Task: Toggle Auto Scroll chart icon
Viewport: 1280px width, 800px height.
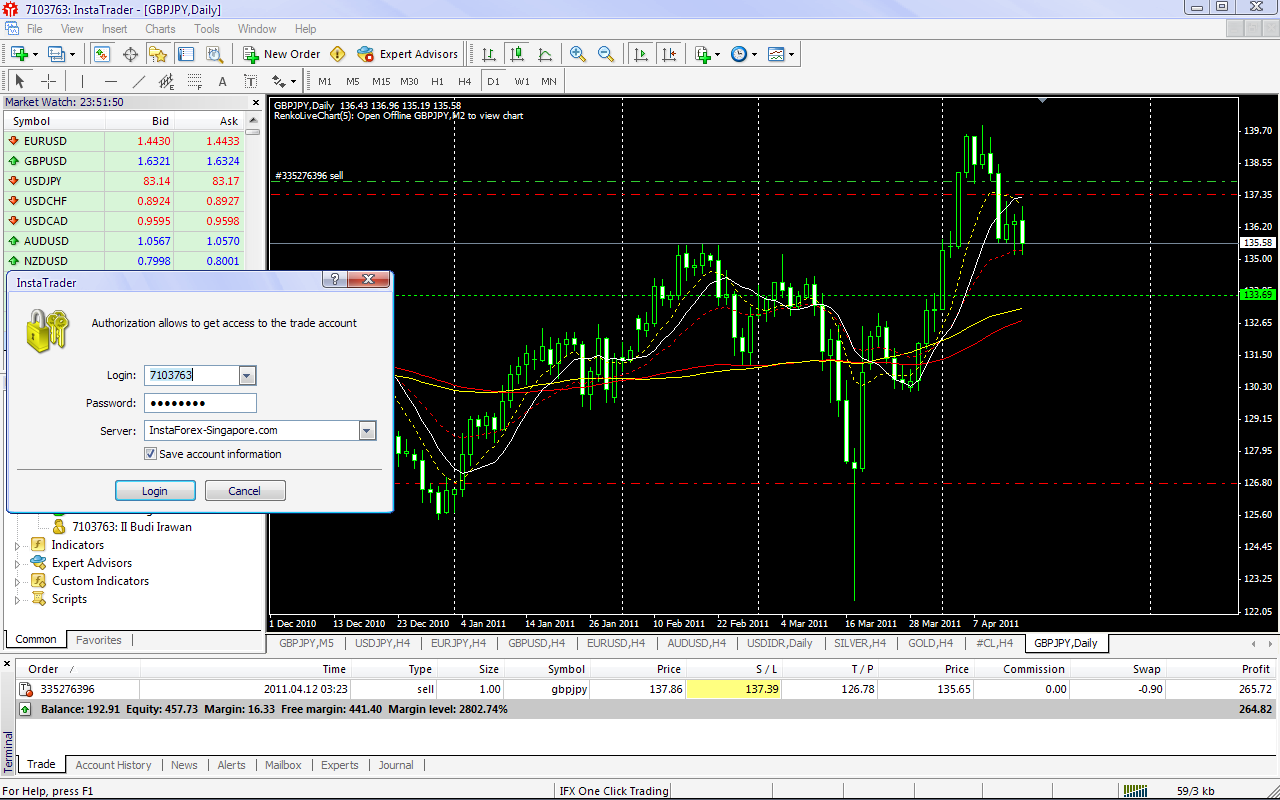Action: coord(640,54)
